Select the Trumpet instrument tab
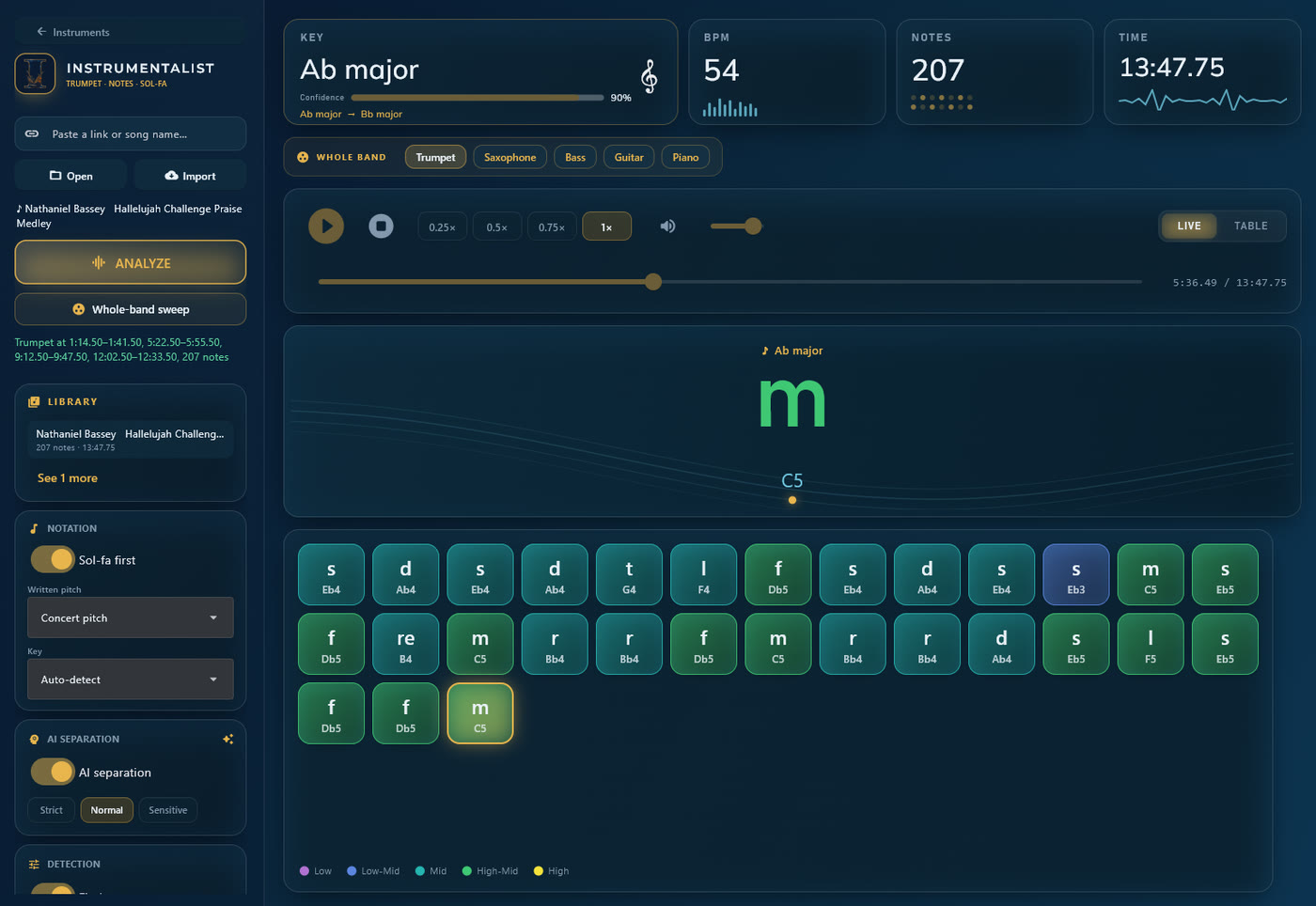Screen dimensions: 1316x906 (435, 157)
